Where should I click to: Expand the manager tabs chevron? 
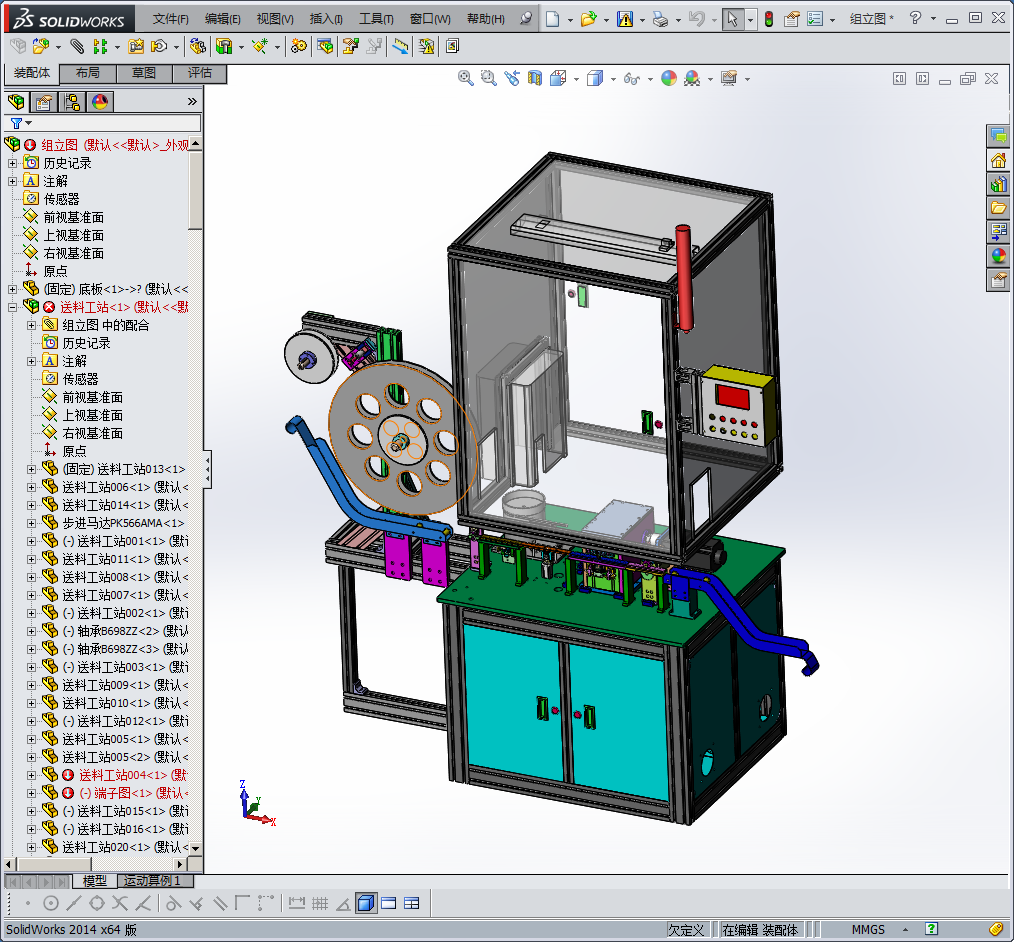192,102
